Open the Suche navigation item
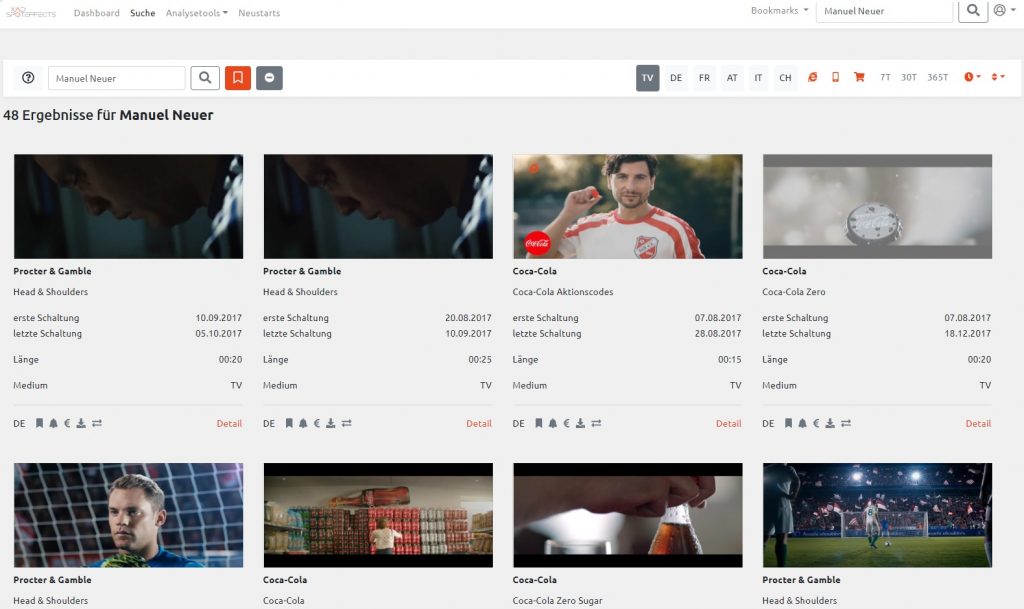The image size is (1024, 609). (x=142, y=12)
